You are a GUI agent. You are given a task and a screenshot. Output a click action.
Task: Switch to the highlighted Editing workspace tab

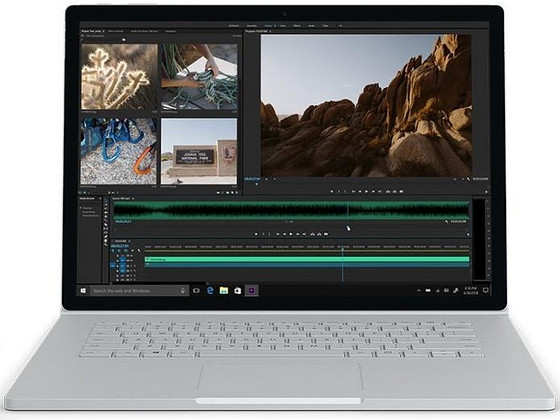(x=269, y=26)
